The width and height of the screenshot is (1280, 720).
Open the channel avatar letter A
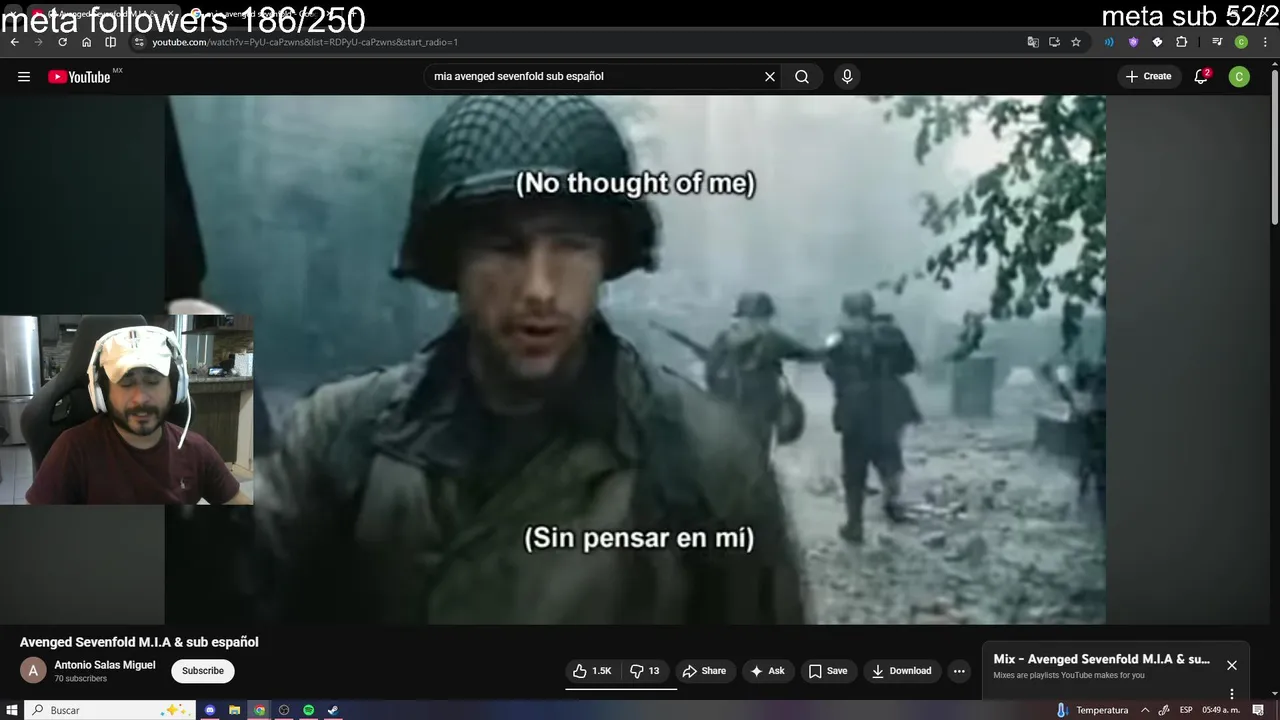[x=33, y=671]
